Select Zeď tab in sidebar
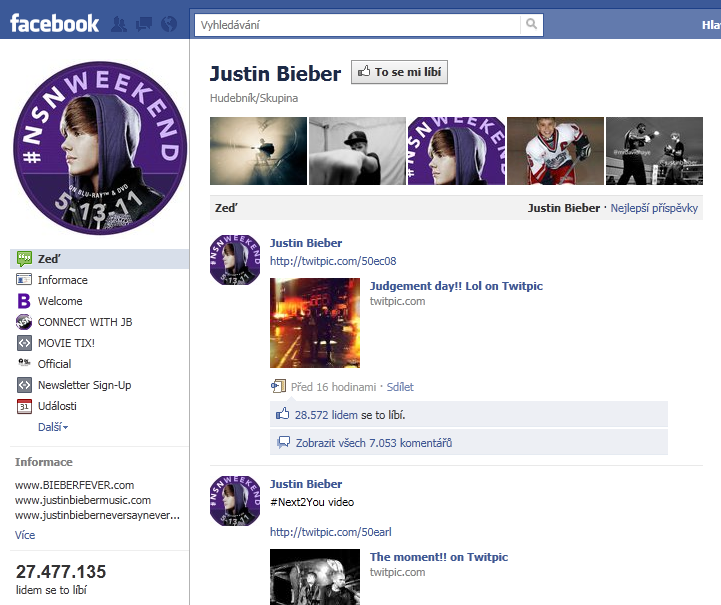Screen dimensions: 721x605 [x=99, y=259]
